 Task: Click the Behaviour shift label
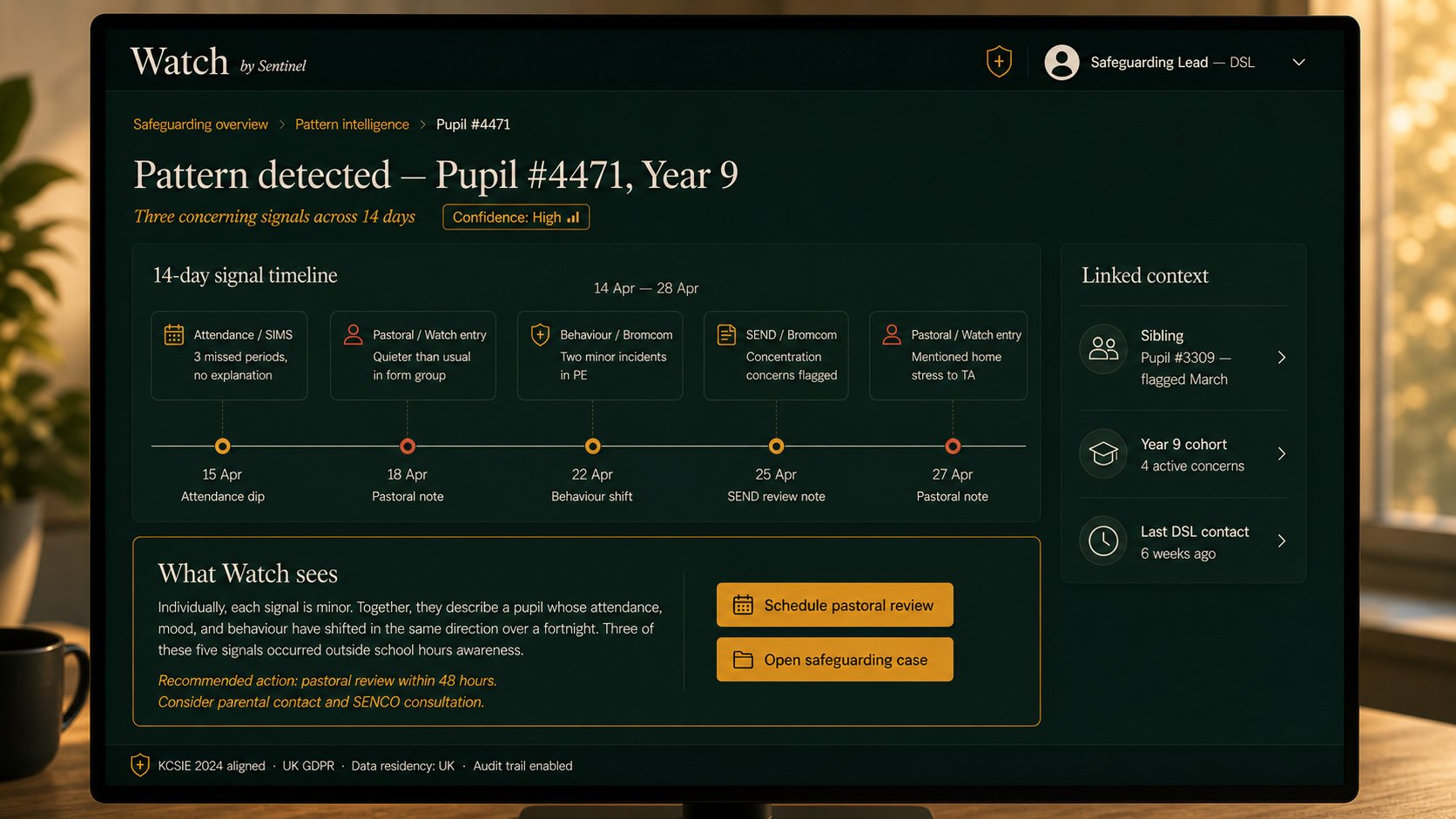[592, 496]
